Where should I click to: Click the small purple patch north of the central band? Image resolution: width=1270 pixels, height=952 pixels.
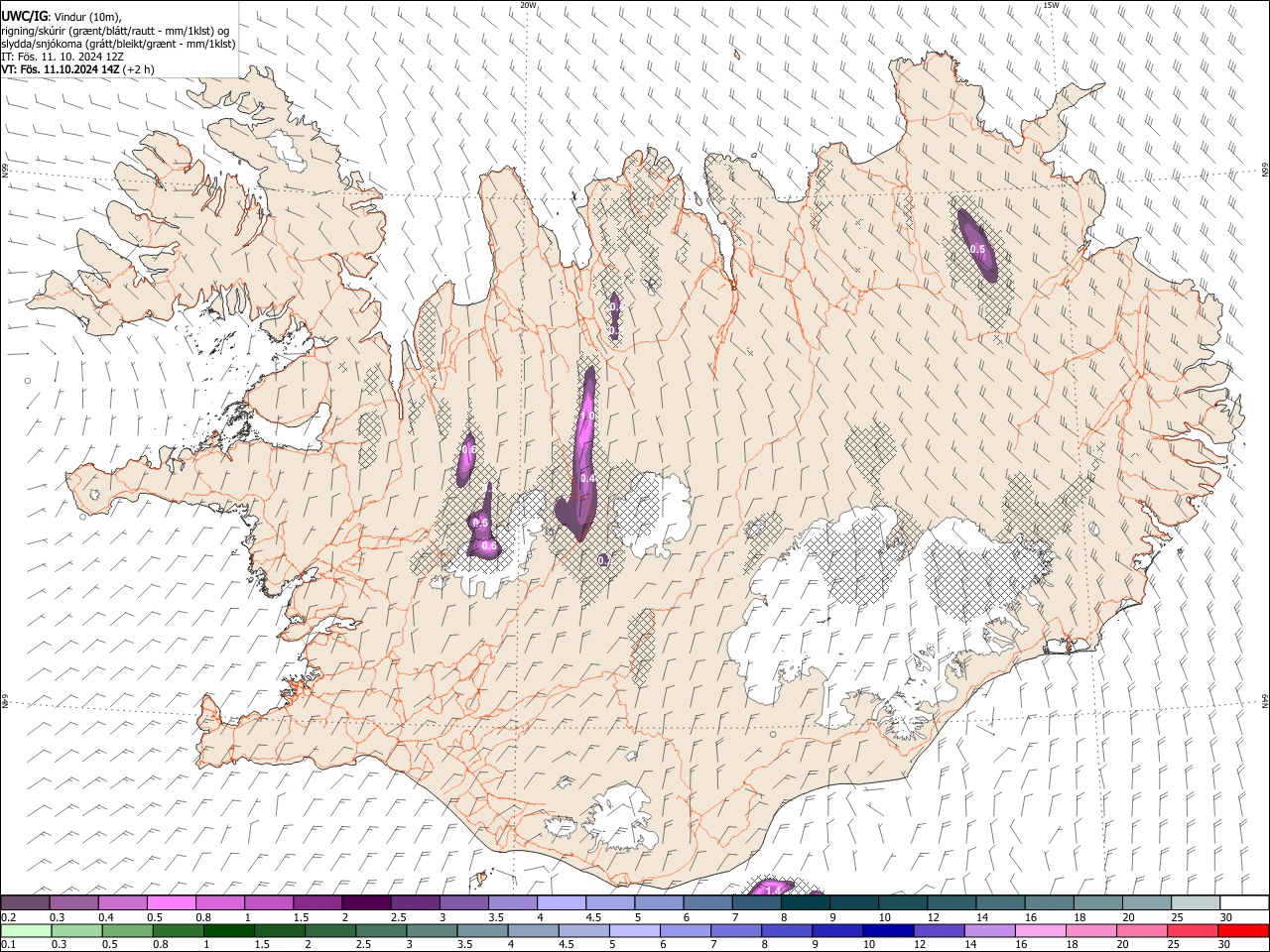point(614,316)
